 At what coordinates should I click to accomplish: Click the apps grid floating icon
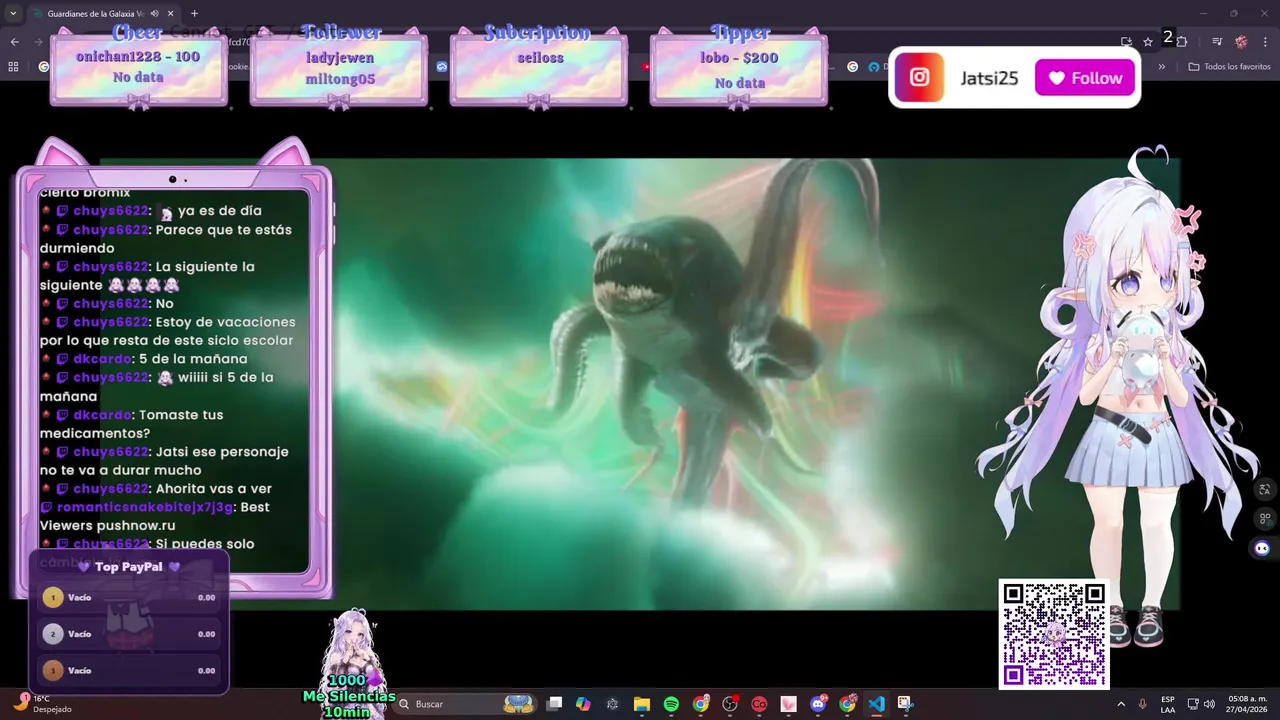coord(1265,519)
